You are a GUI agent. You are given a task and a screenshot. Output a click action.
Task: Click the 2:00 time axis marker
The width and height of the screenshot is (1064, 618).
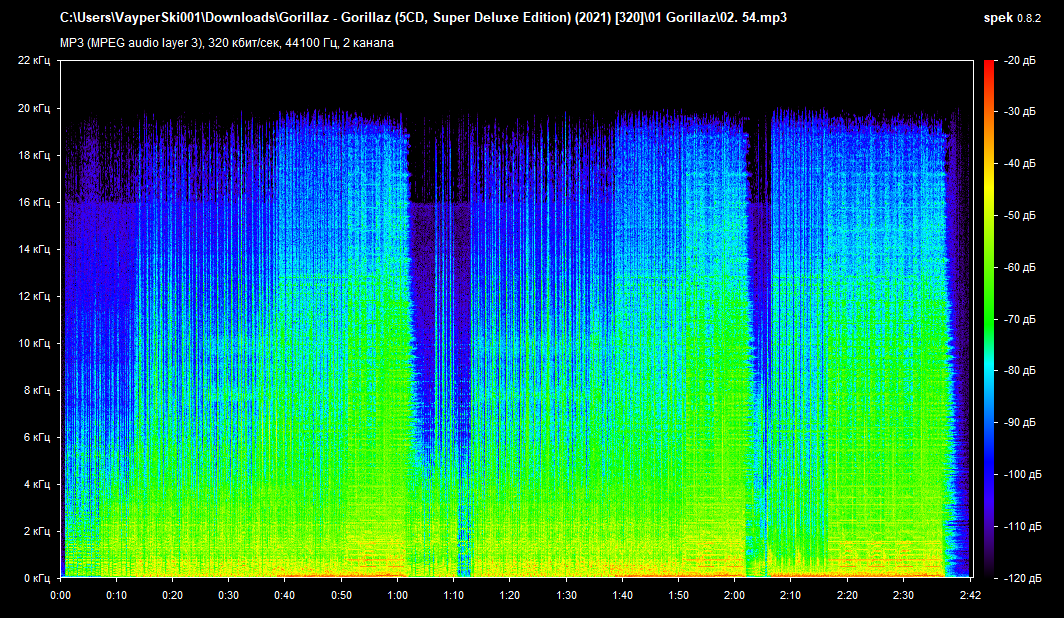coord(735,594)
